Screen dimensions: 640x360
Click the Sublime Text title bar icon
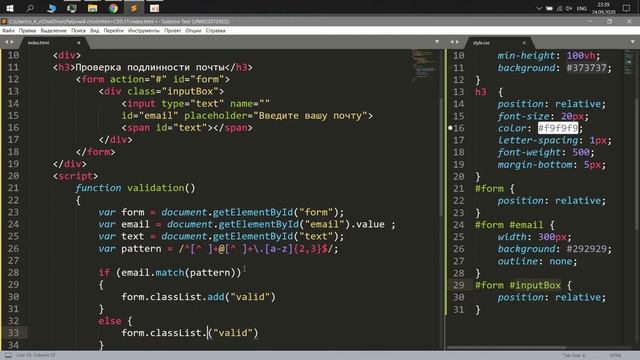4,21
